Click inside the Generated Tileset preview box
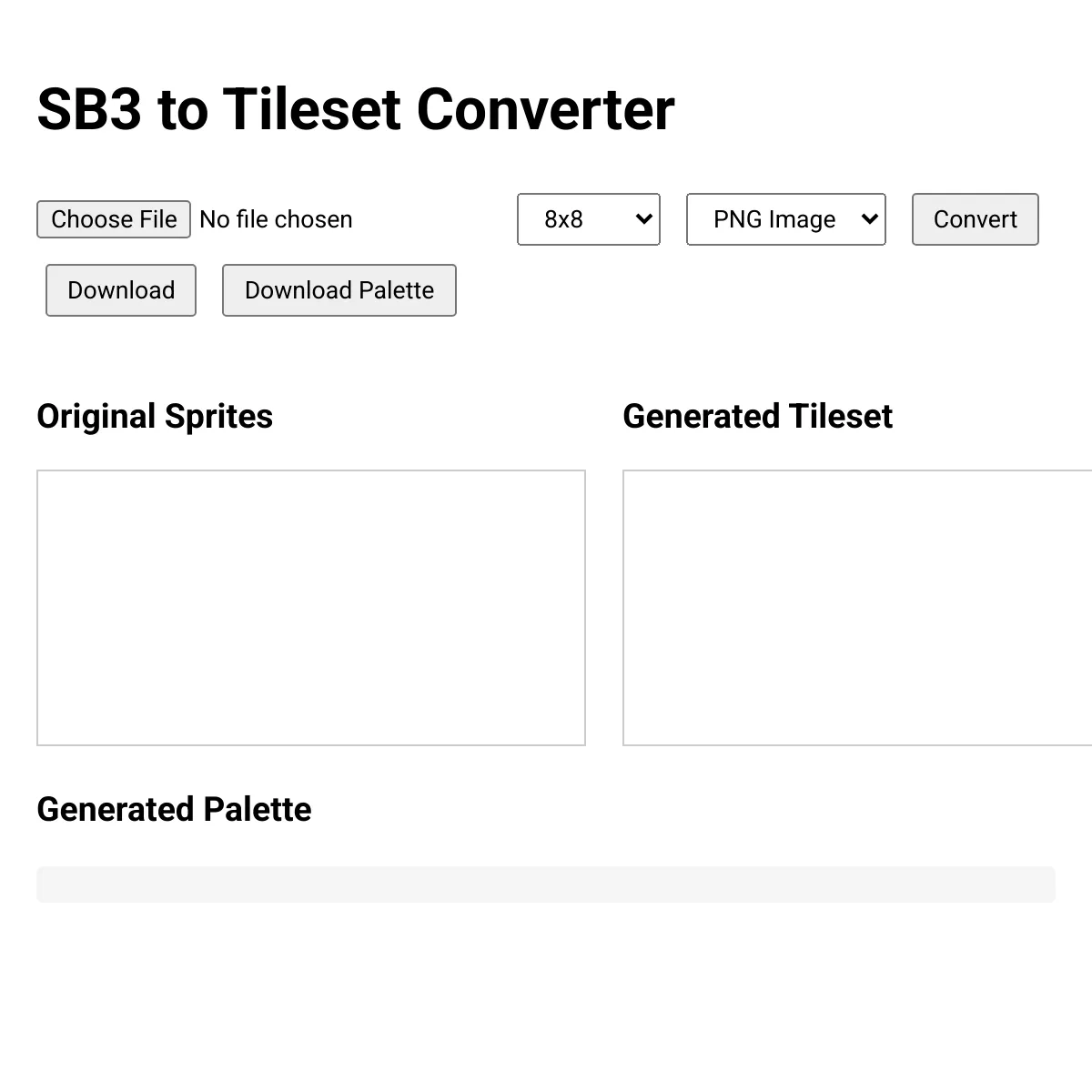This screenshot has height=1092, width=1092. coord(857,608)
